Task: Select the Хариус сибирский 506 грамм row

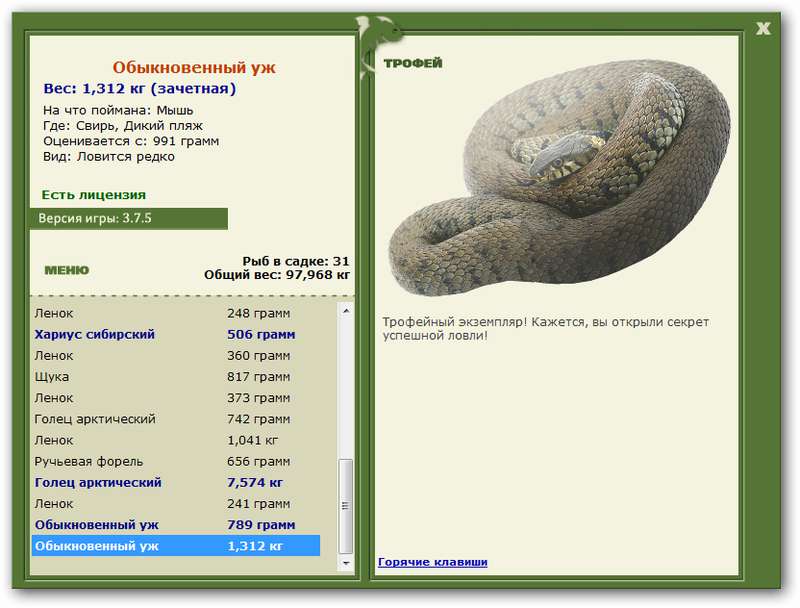Action: (x=177, y=335)
